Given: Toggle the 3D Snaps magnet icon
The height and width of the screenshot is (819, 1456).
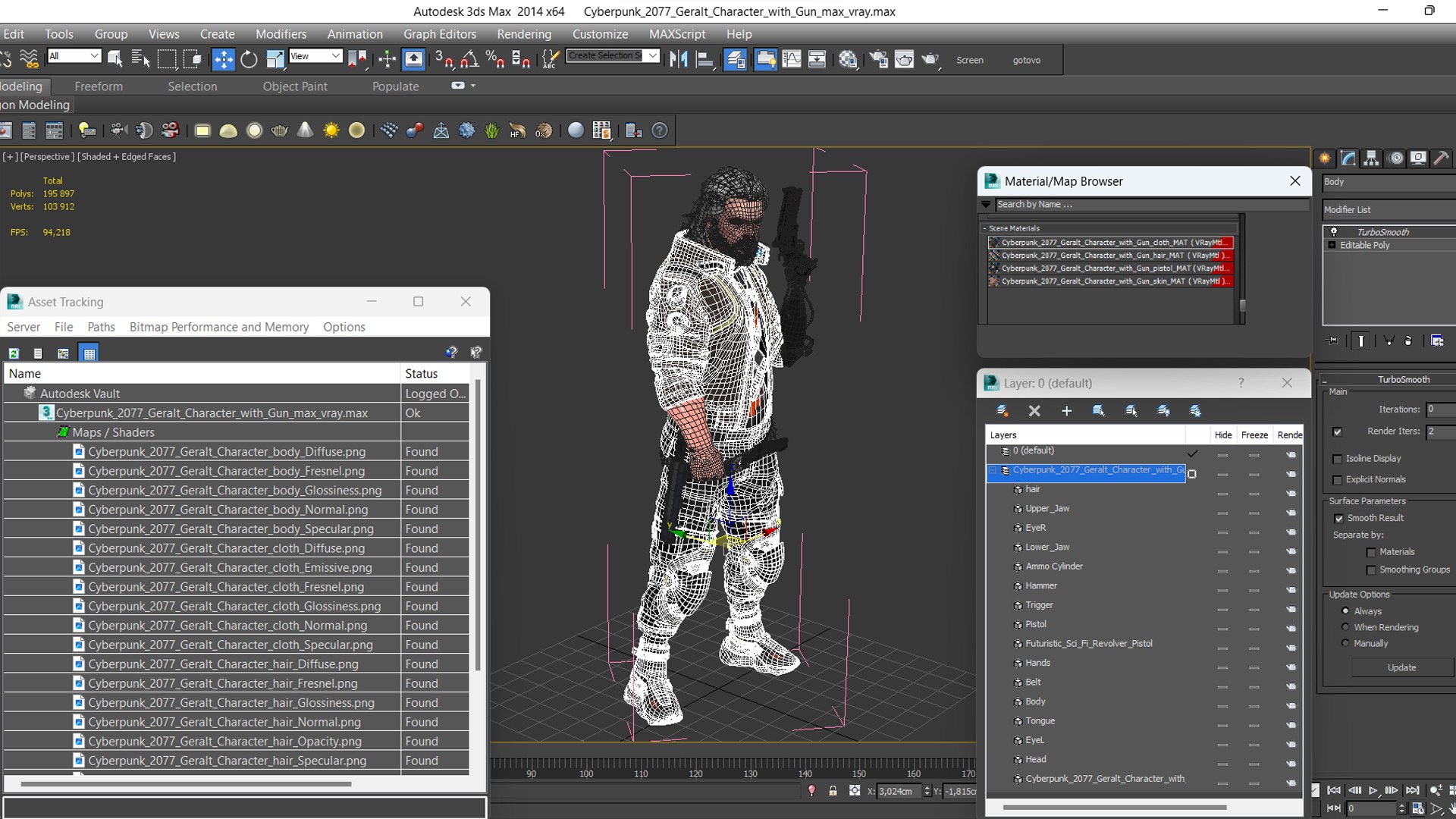Looking at the screenshot, I should 444,59.
